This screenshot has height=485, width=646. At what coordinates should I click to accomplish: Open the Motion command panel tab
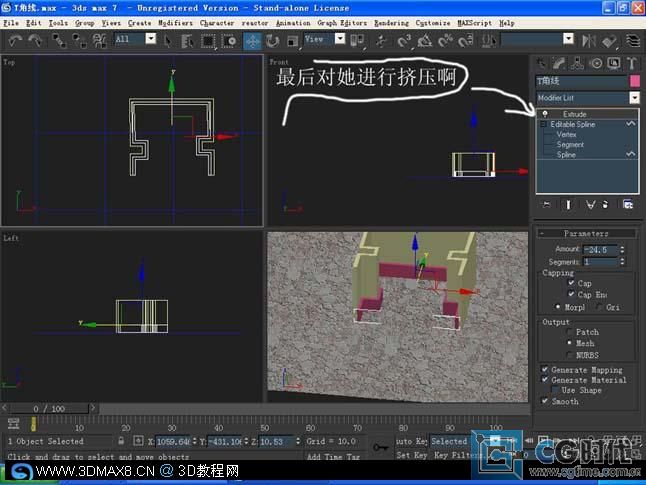(595, 63)
